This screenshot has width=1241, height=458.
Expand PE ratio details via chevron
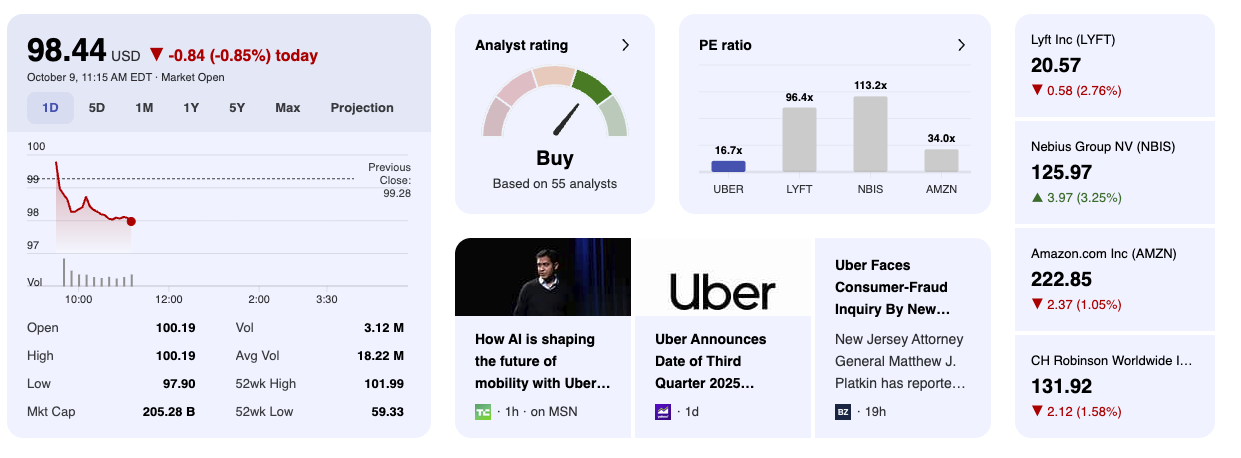tap(961, 45)
